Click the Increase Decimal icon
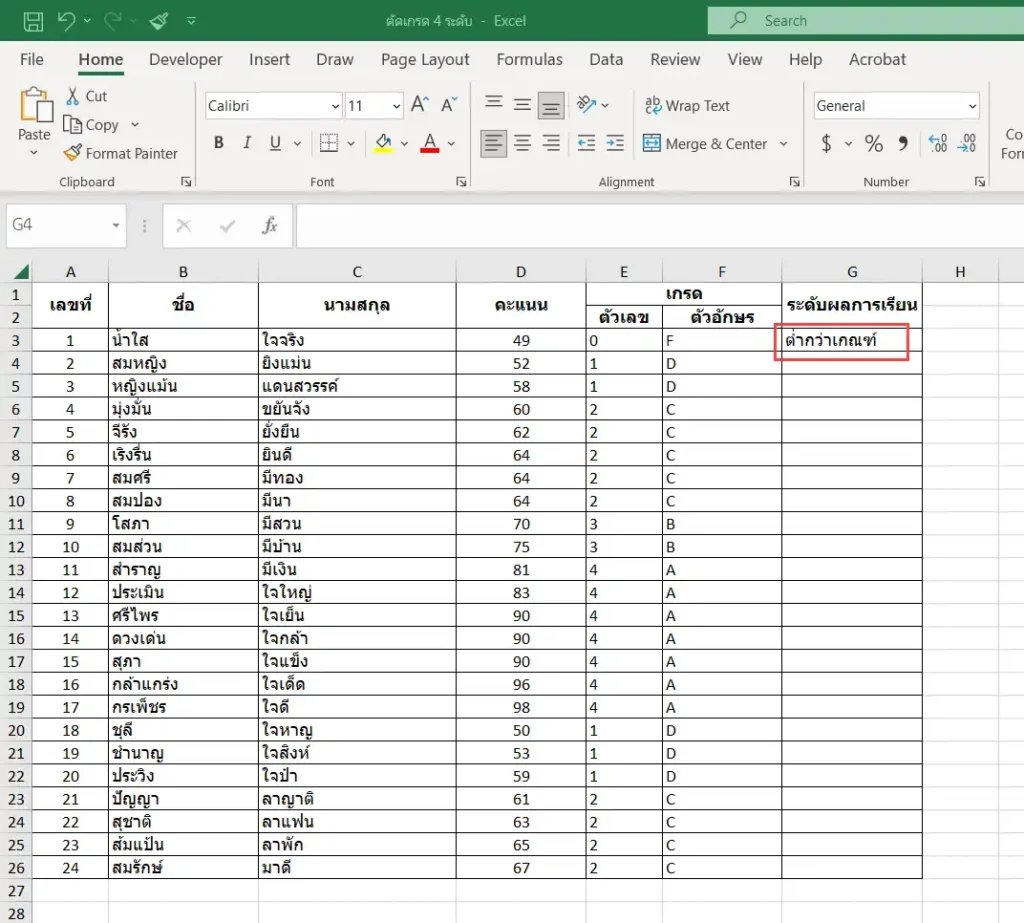 point(937,143)
